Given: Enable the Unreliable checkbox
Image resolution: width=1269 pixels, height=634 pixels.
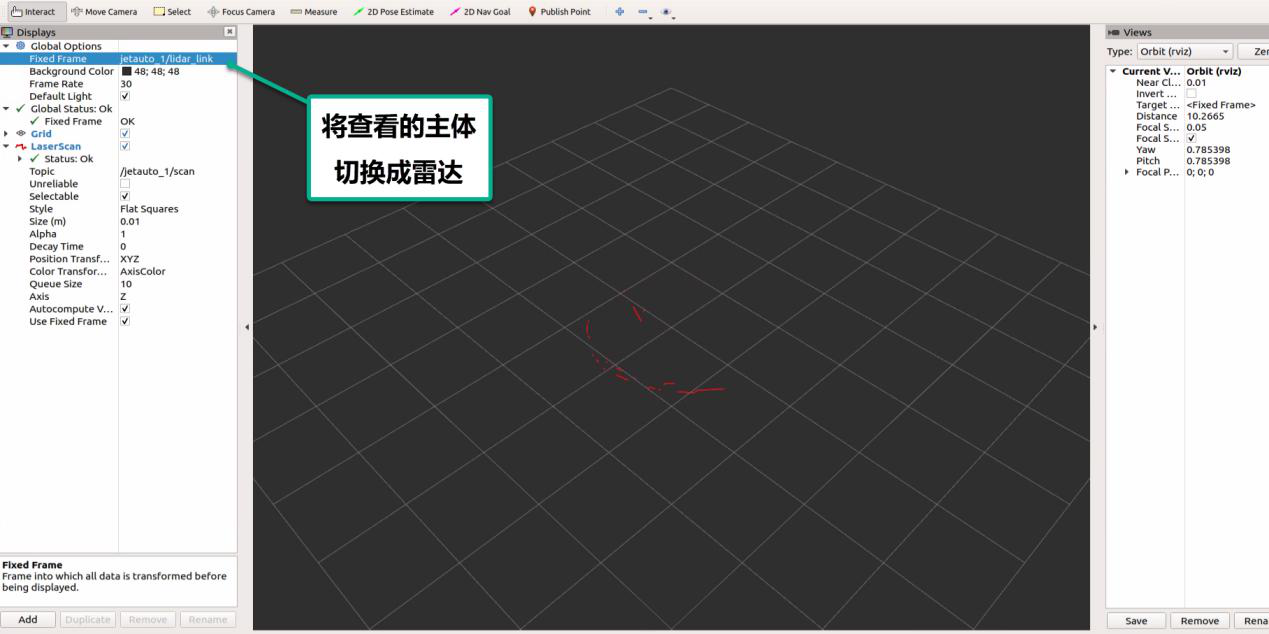Looking at the screenshot, I should coord(125,184).
